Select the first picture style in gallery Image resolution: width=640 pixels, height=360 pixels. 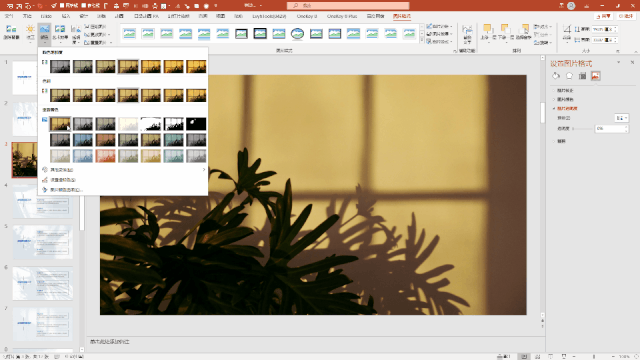tap(129, 33)
